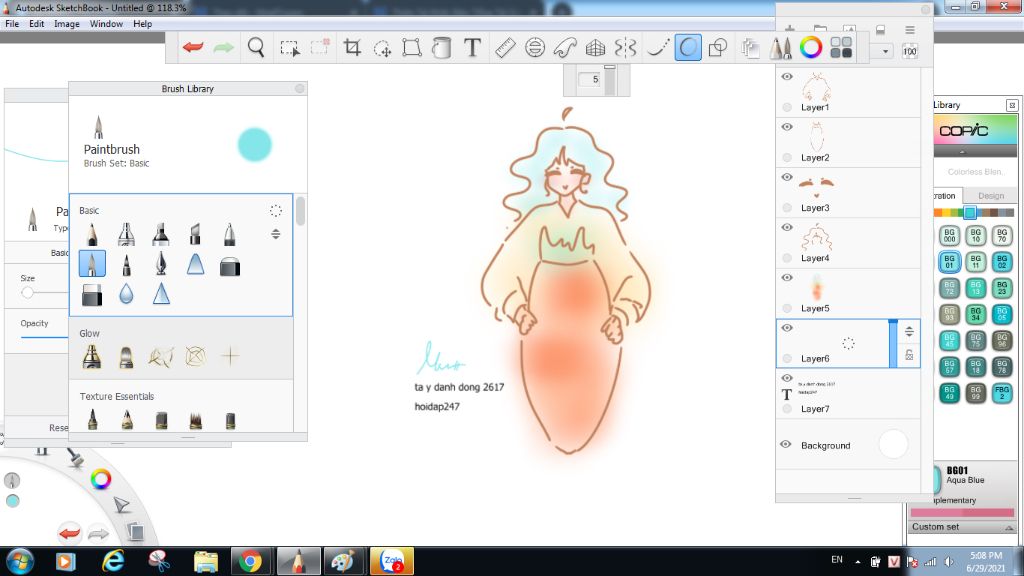
Task: Select the Flood Fill bucket tool
Action: 441,48
